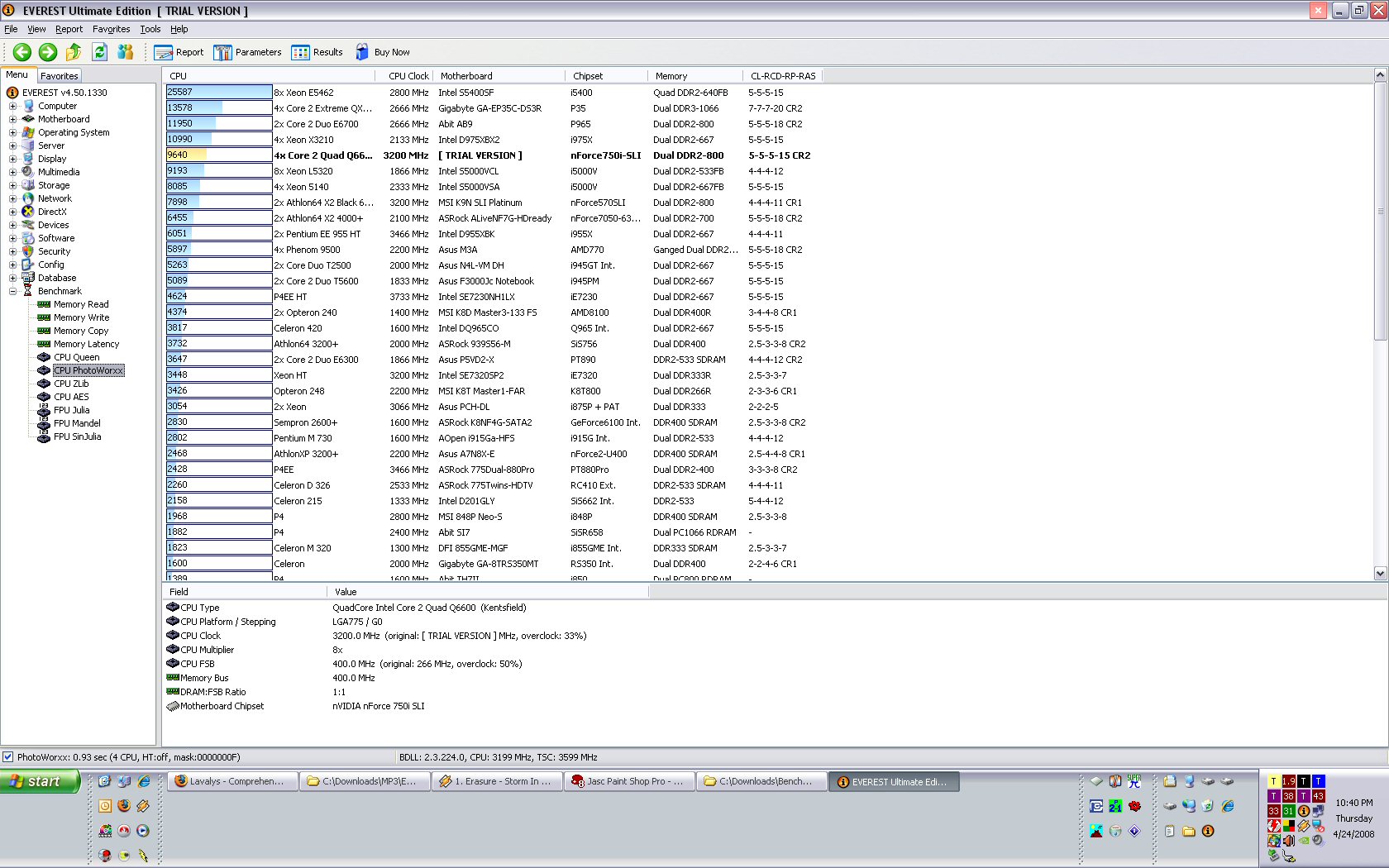The height and width of the screenshot is (868, 1389).
Task: Expand the Display tree node
Action: pyautogui.click(x=12, y=159)
